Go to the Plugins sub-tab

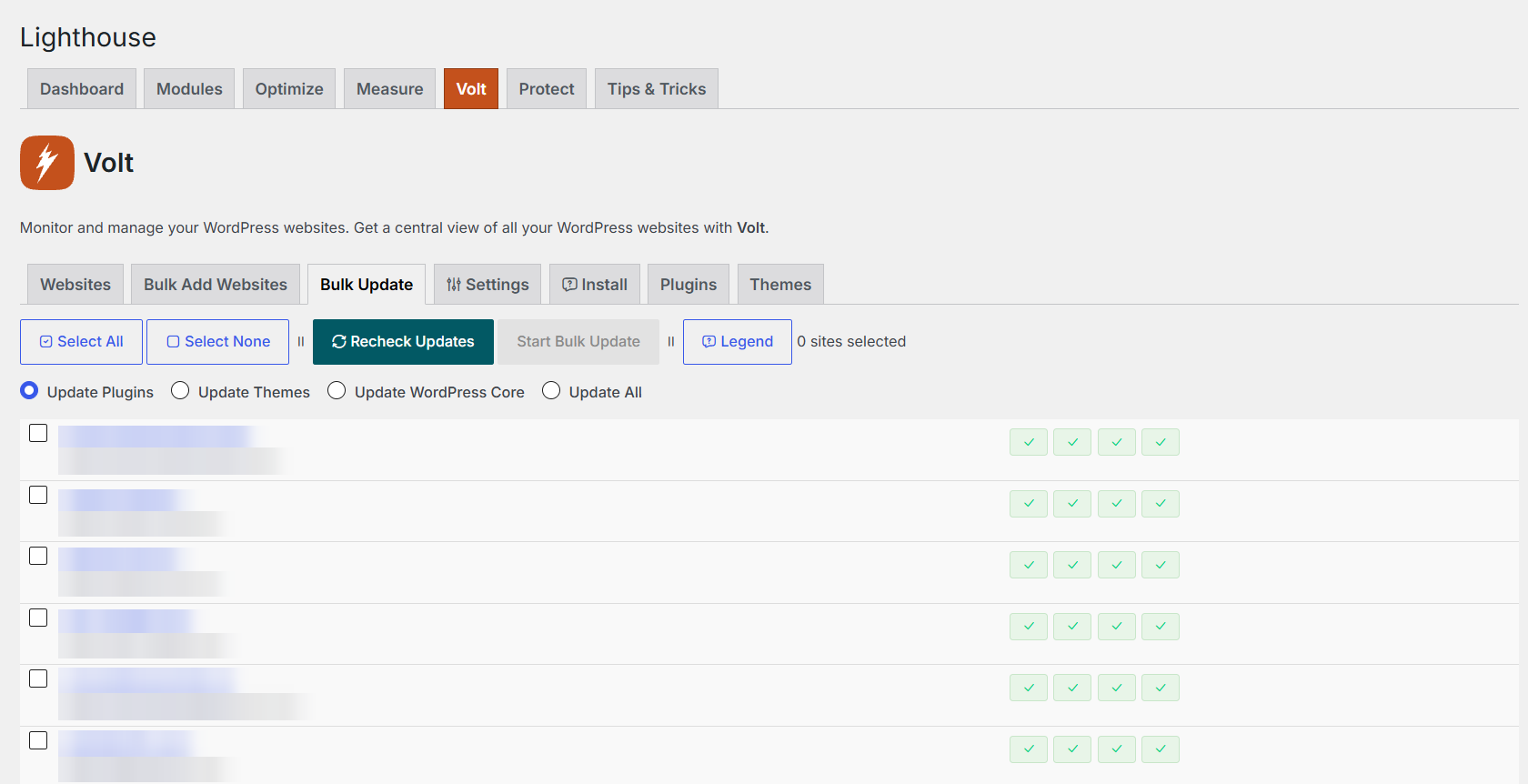click(689, 285)
